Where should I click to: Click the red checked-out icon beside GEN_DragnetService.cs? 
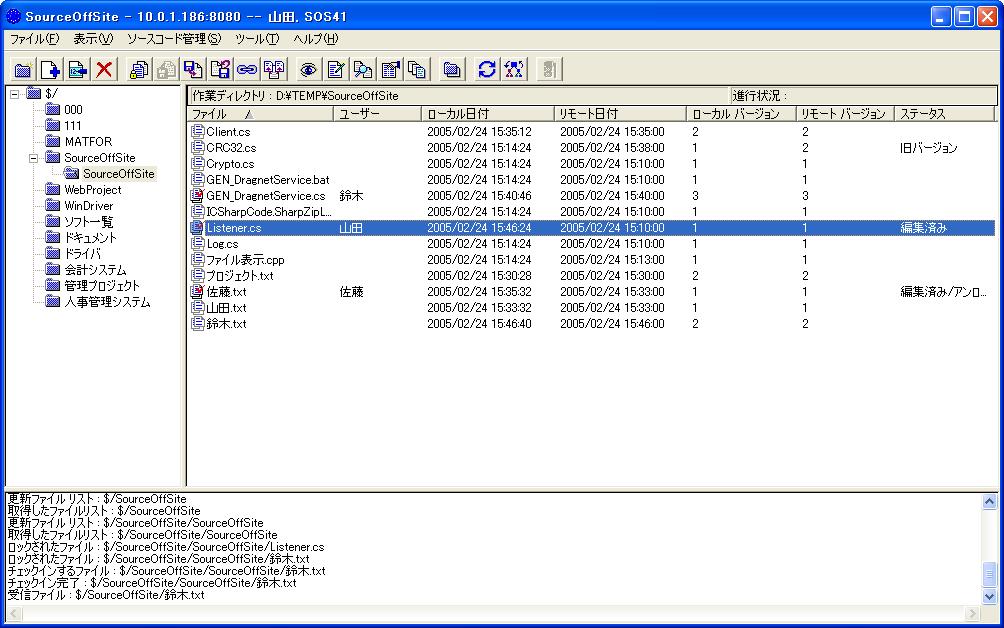click(x=198, y=195)
